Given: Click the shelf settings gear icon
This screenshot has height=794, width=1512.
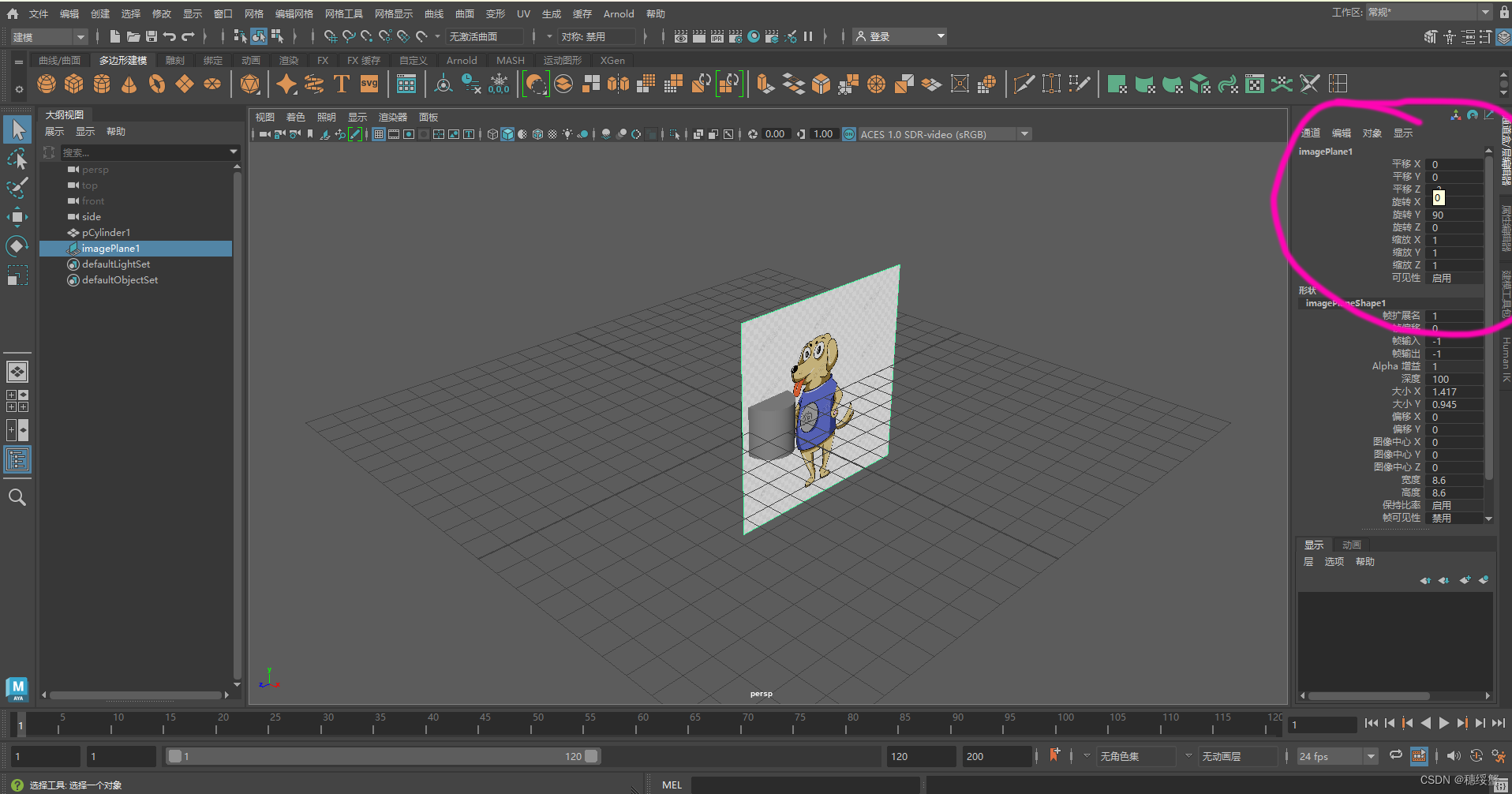Looking at the screenshot, I should (x=19, y=89).
